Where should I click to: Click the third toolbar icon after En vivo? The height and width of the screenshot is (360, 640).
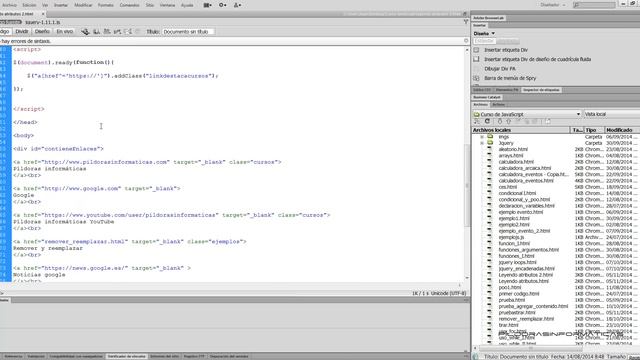(x=107, y=31)
